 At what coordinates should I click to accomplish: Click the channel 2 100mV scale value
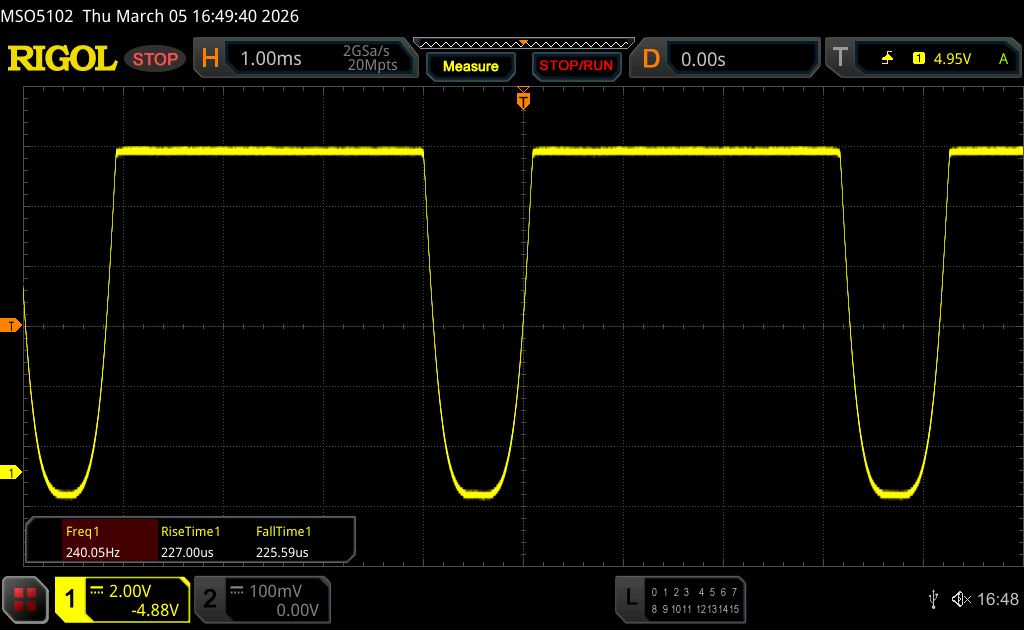[x=276, y=591]
